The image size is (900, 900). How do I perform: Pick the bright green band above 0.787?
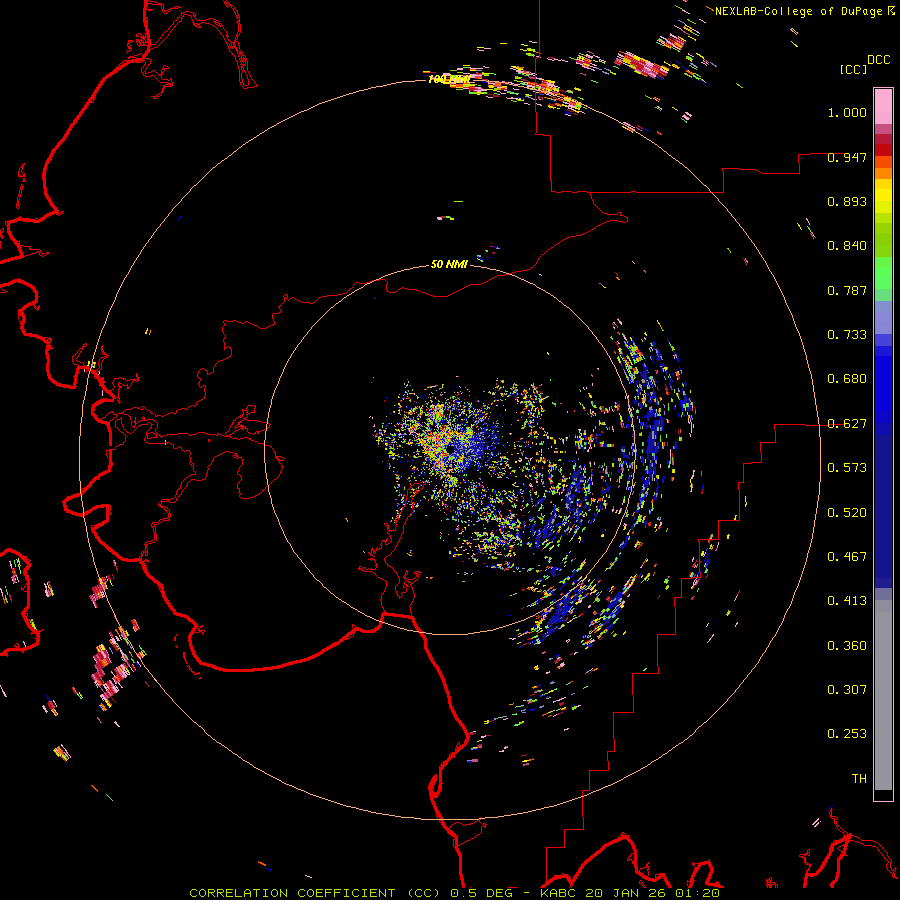click(883, 273)
